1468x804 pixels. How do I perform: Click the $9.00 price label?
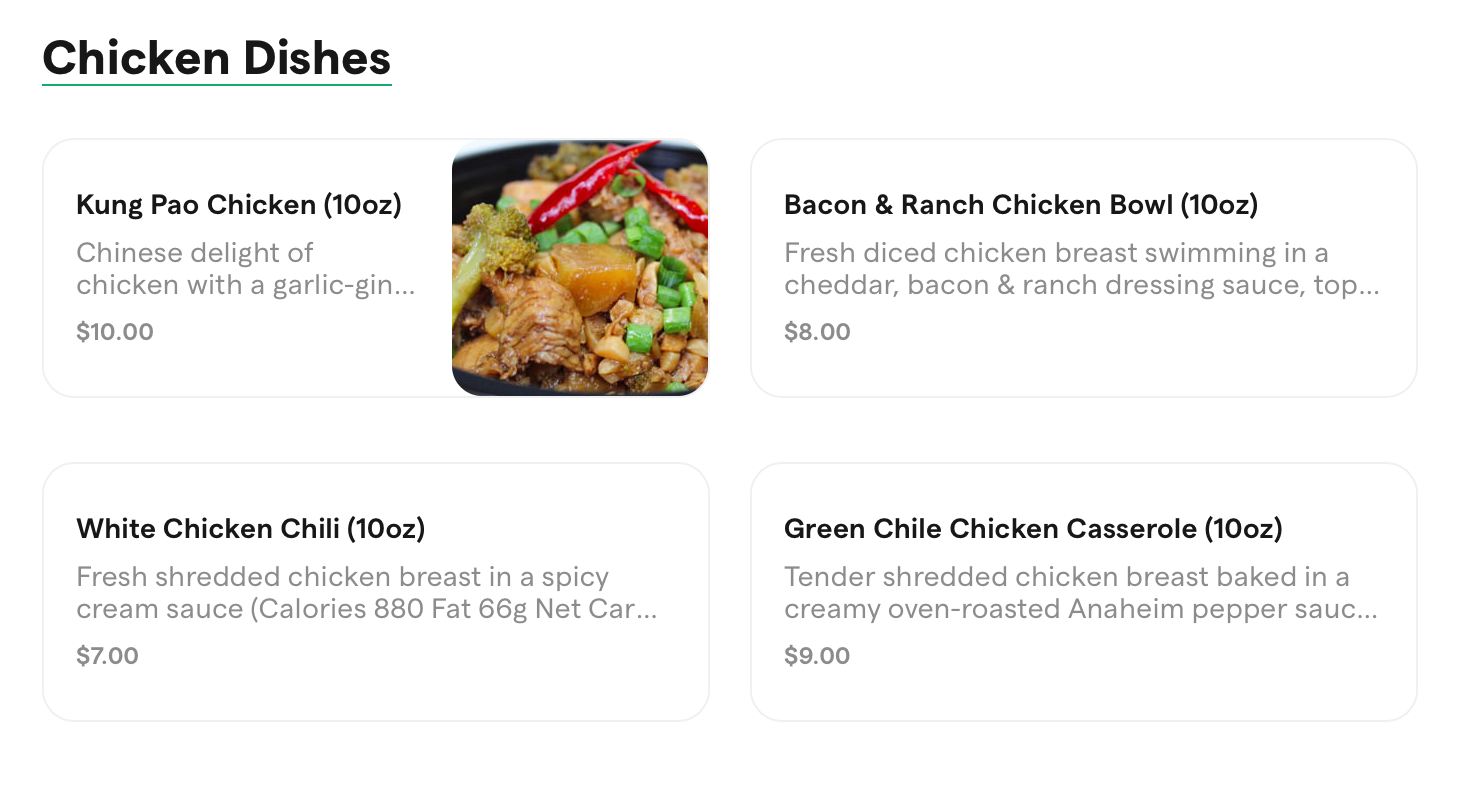pyautogui.click(x=817, y=656)
